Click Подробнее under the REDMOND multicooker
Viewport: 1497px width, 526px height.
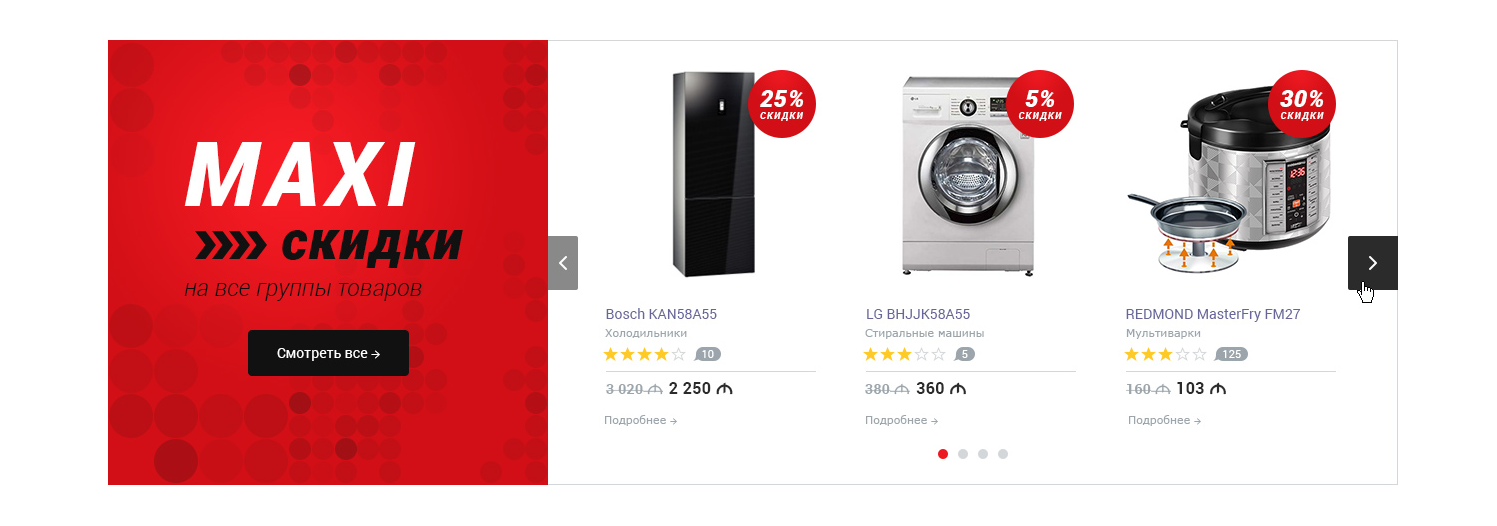coord(1165,420)
